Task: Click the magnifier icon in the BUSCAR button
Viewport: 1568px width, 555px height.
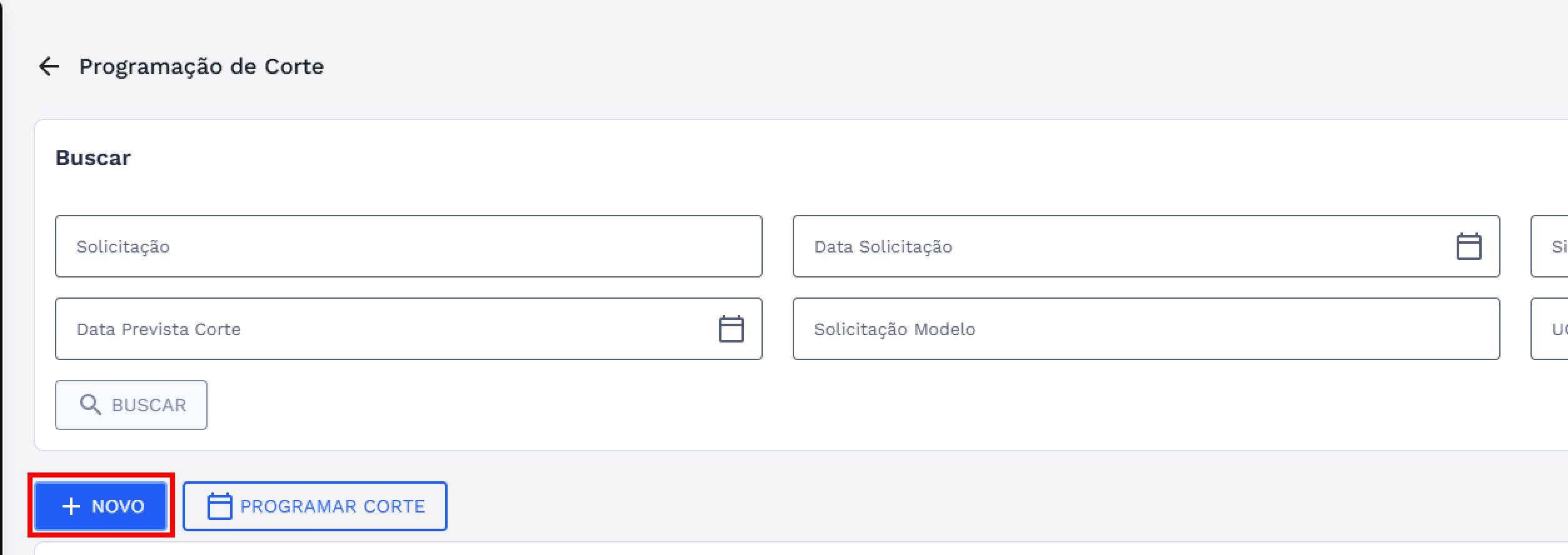Action: 91,405
